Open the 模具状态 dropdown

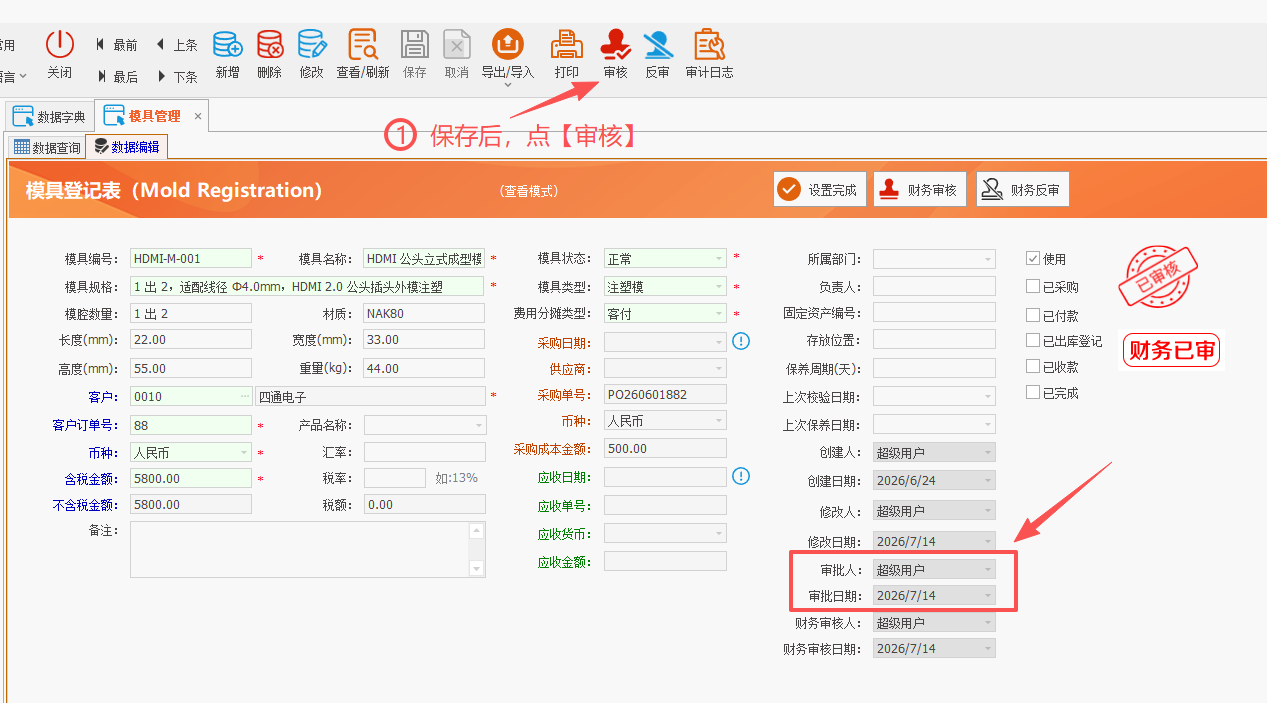(x=718, y=259)
